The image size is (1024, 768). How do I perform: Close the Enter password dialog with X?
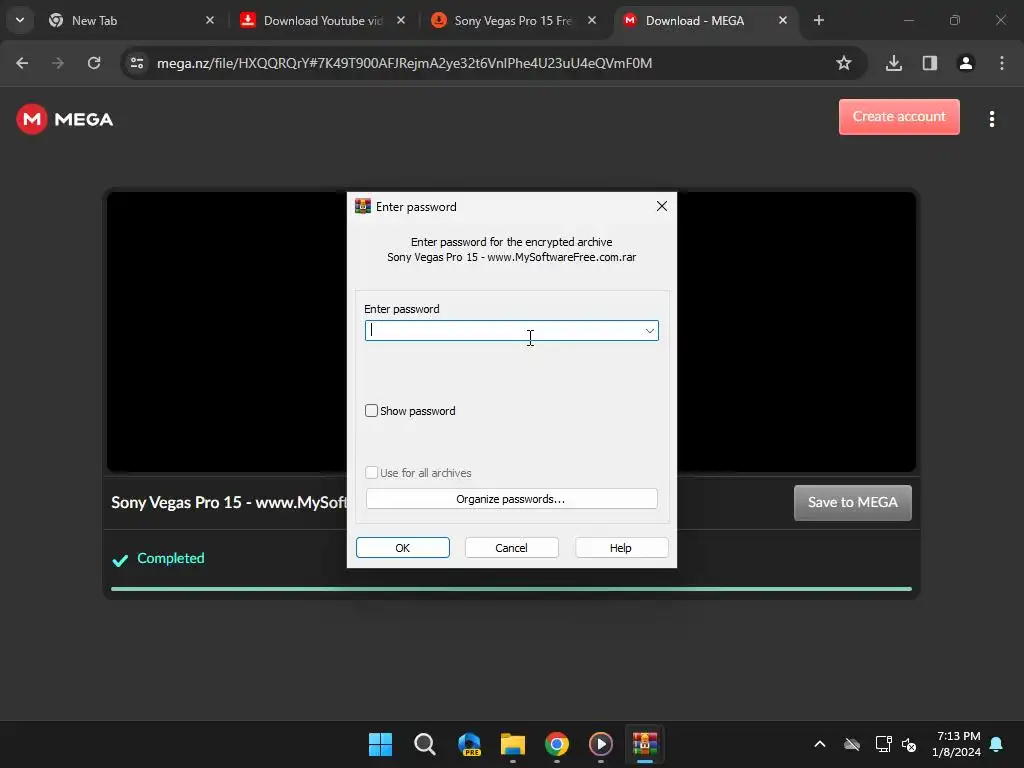662,206
